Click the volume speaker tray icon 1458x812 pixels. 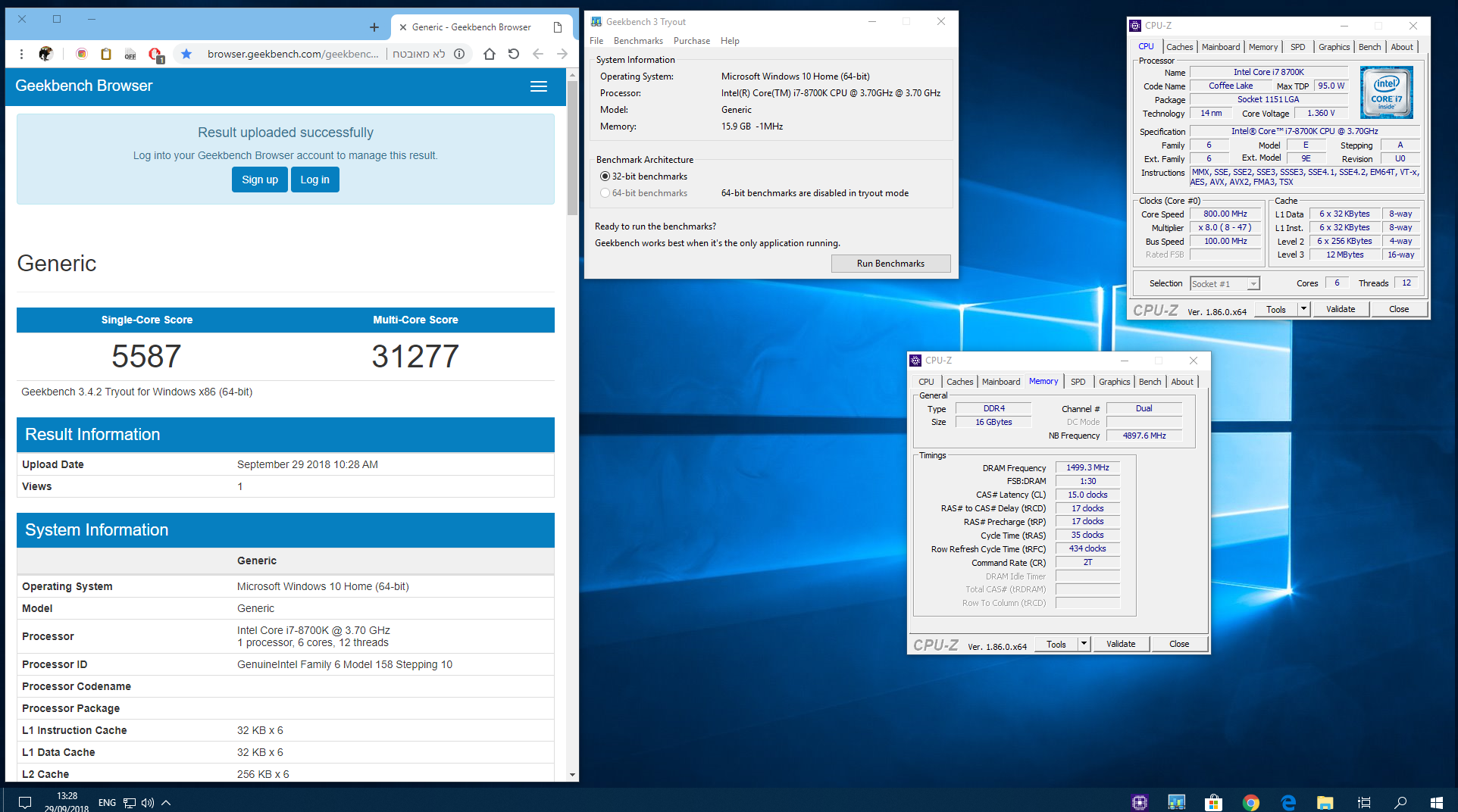[x=148, y=803]
